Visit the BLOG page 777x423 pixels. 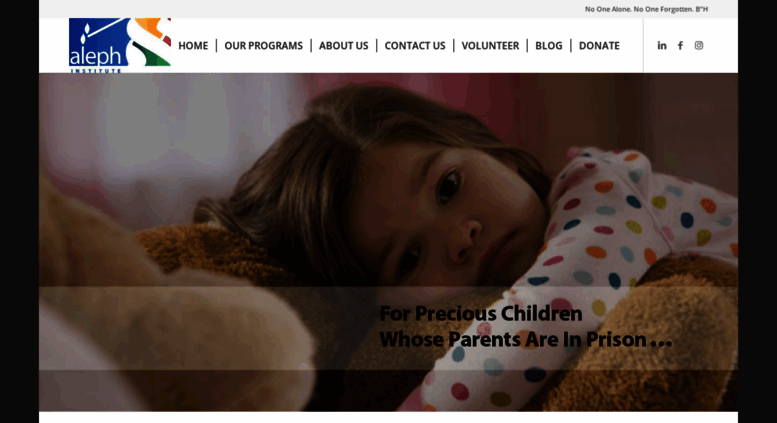pyautogui.click(x=549, y=46)
